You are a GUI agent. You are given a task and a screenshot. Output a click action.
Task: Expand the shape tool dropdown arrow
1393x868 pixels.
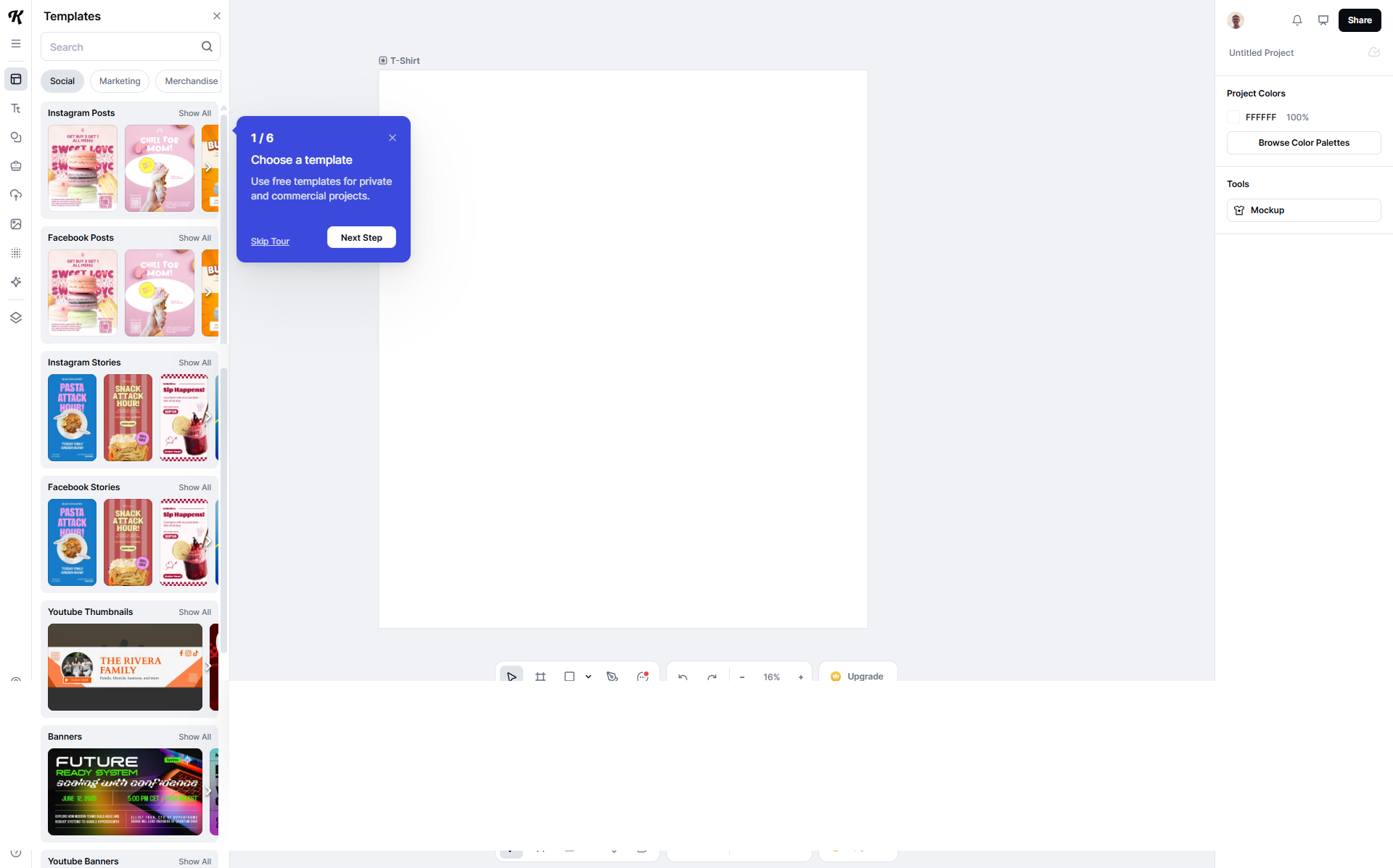tap(588, 677)
